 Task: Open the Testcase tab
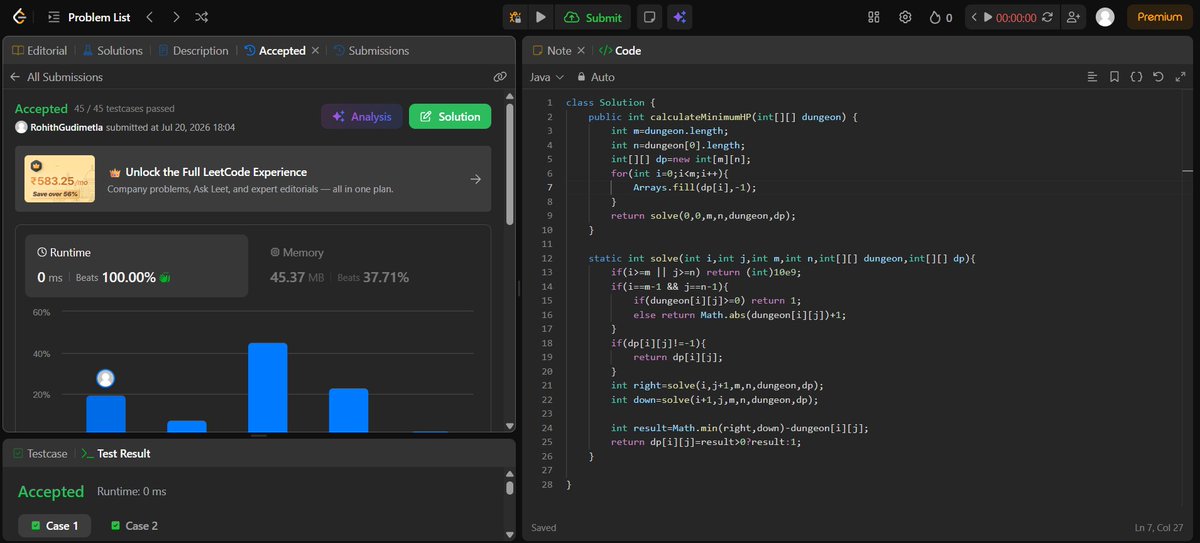tap(40, 453)
